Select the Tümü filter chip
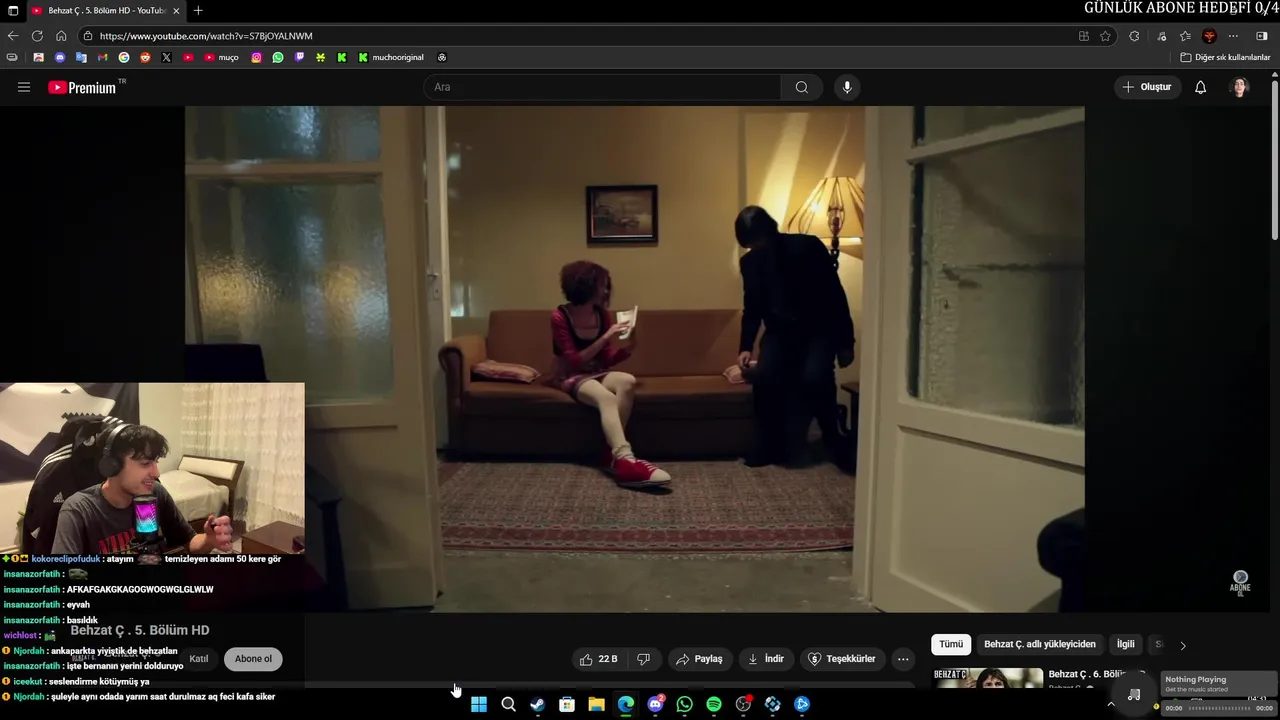 pos(951,645)
